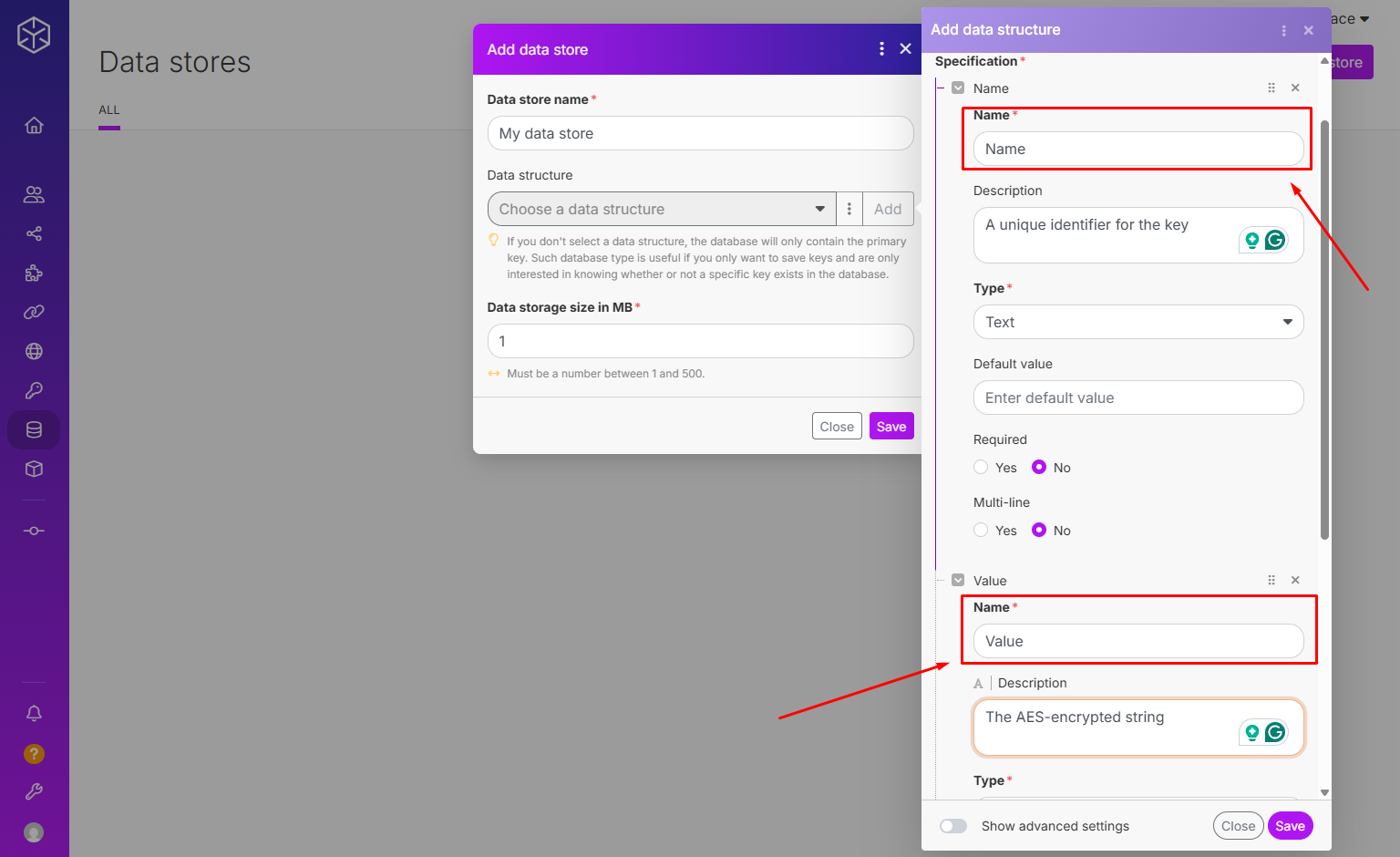Collapse the Name specification item

[x=958, y=88]
